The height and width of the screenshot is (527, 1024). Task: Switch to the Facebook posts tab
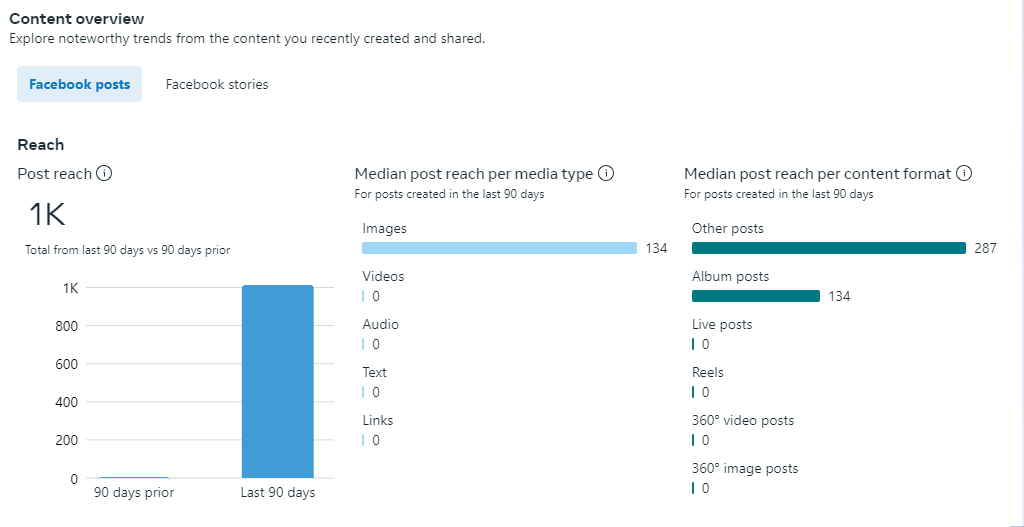[x=80, y=85]
